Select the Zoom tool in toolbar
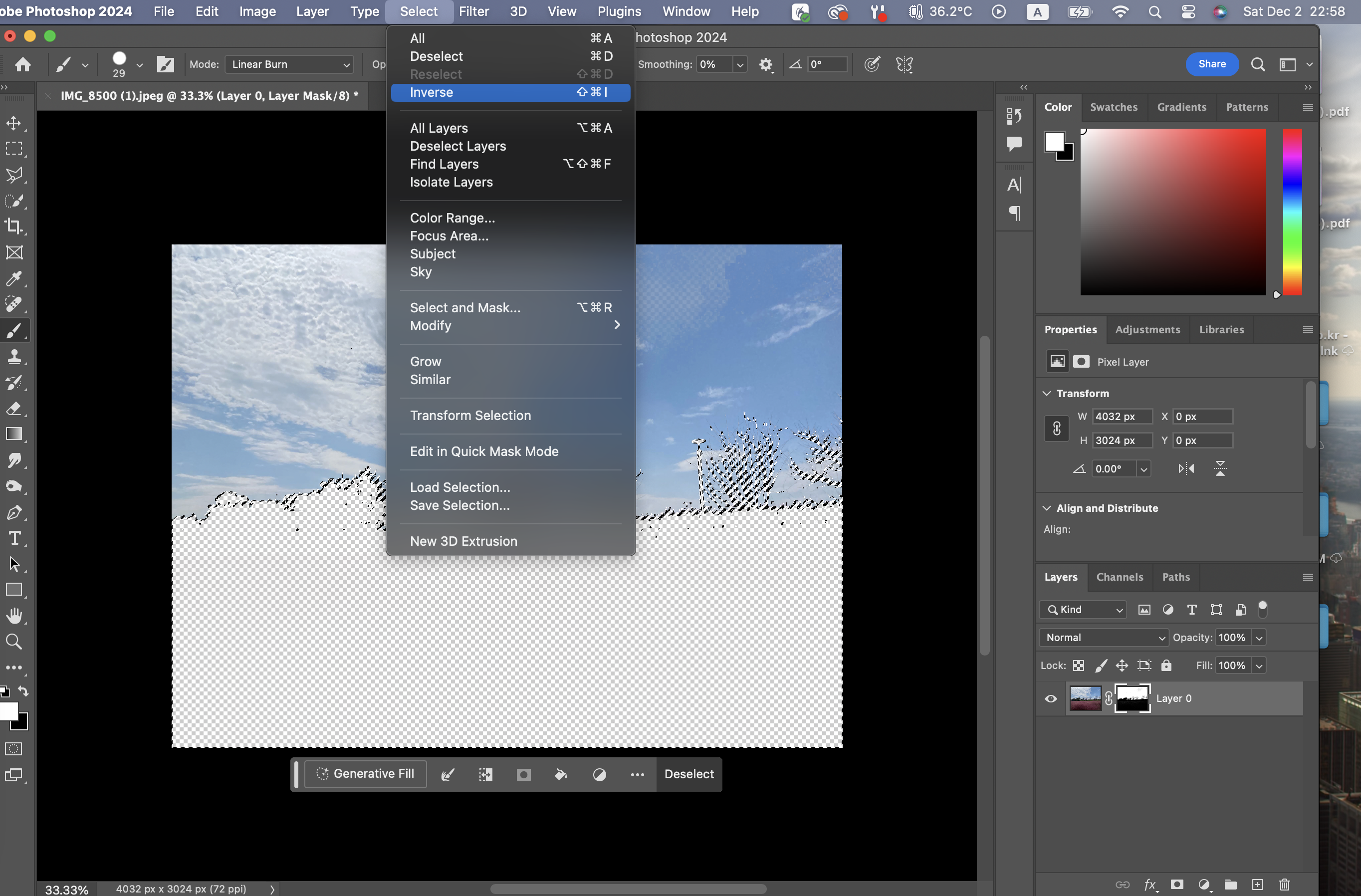1361x896 pixels. point(14,642)
